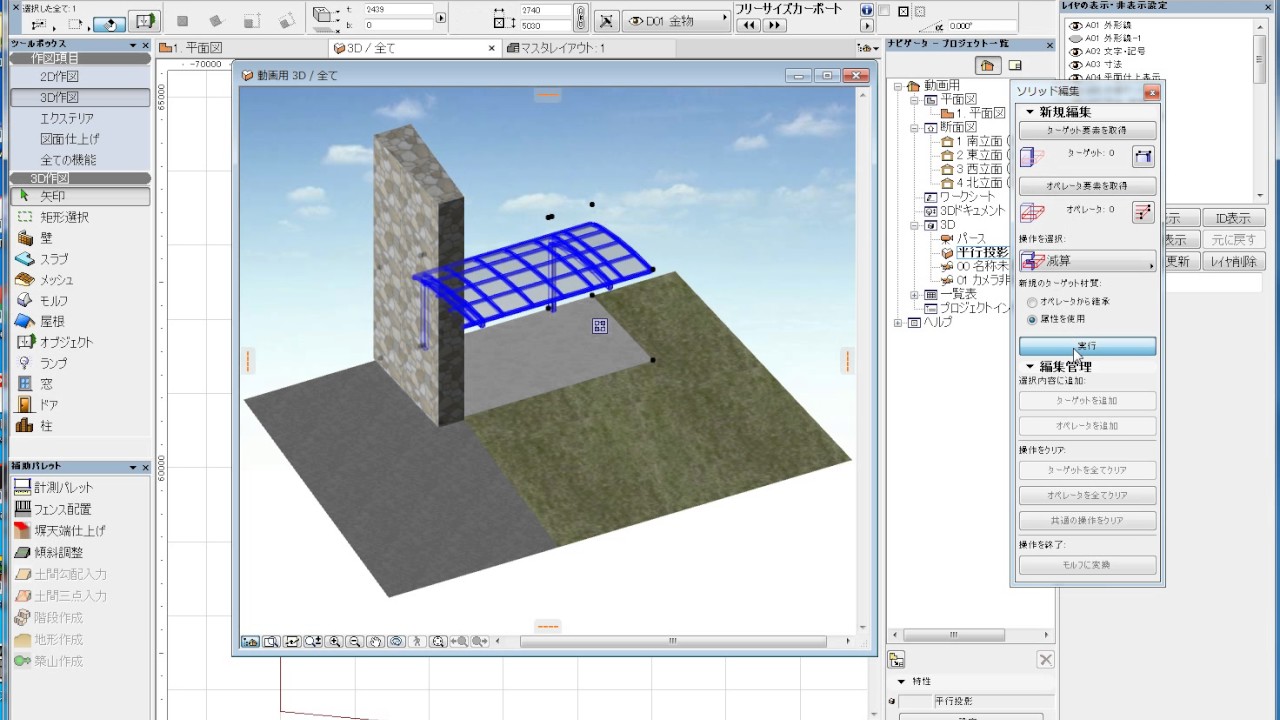Expand the 一覧表 tree node
The image size is (1280, 720).
[x=914, y=295]
